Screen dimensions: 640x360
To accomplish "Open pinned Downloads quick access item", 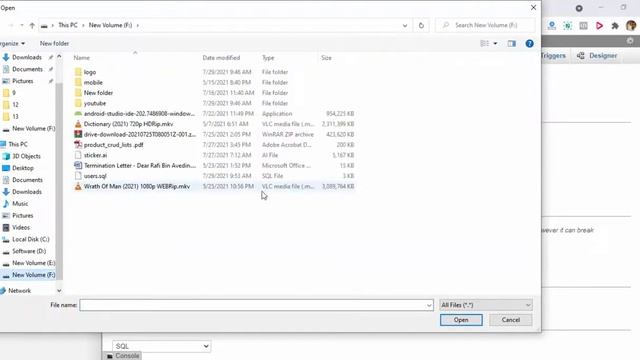I will click(27, 57).
